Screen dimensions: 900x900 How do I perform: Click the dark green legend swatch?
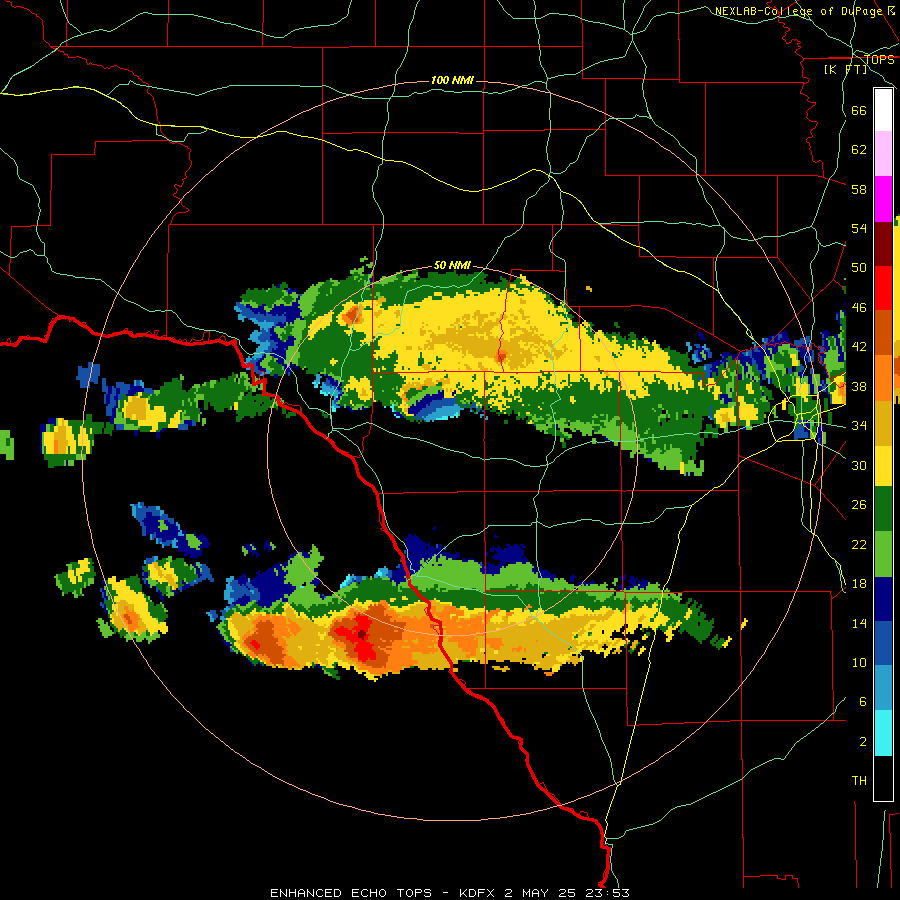[883, 509]
